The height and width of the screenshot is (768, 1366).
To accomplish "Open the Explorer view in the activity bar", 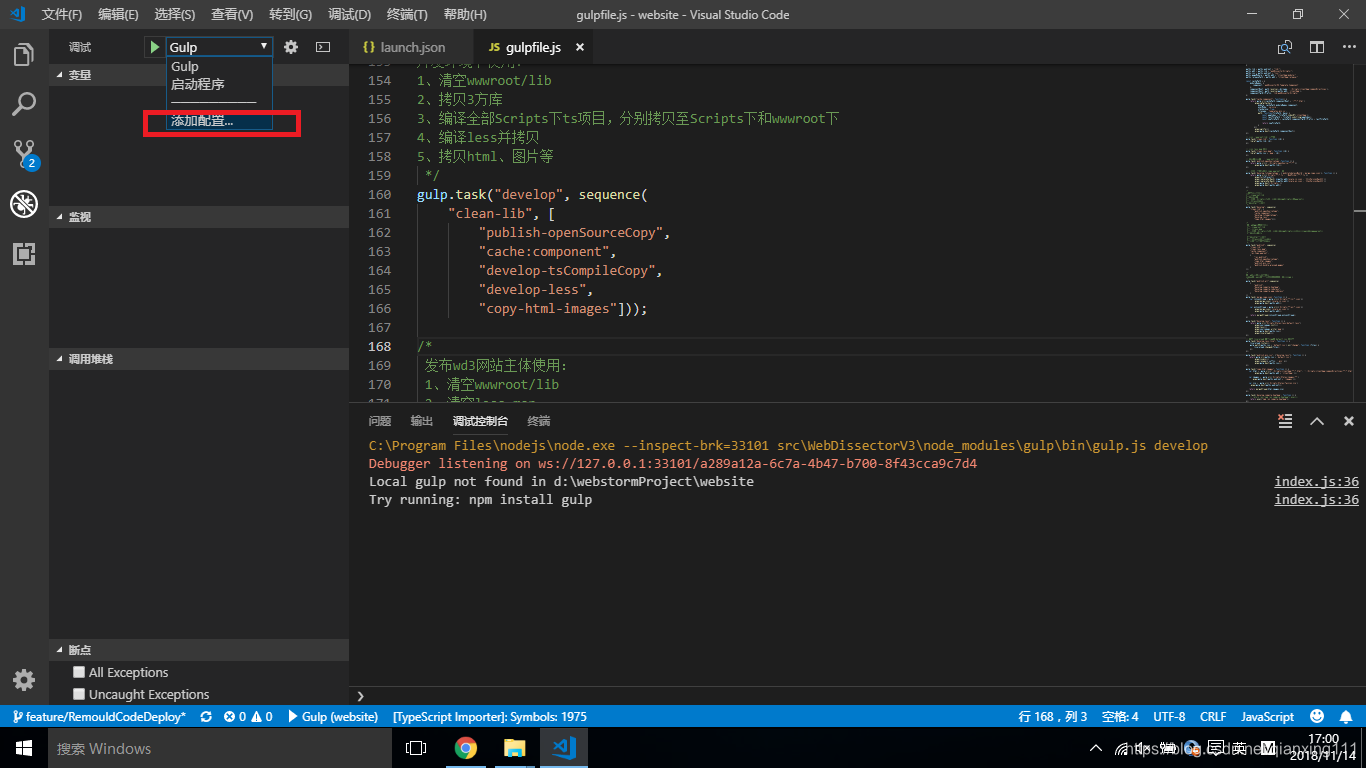I will click(x=24, y=55).
